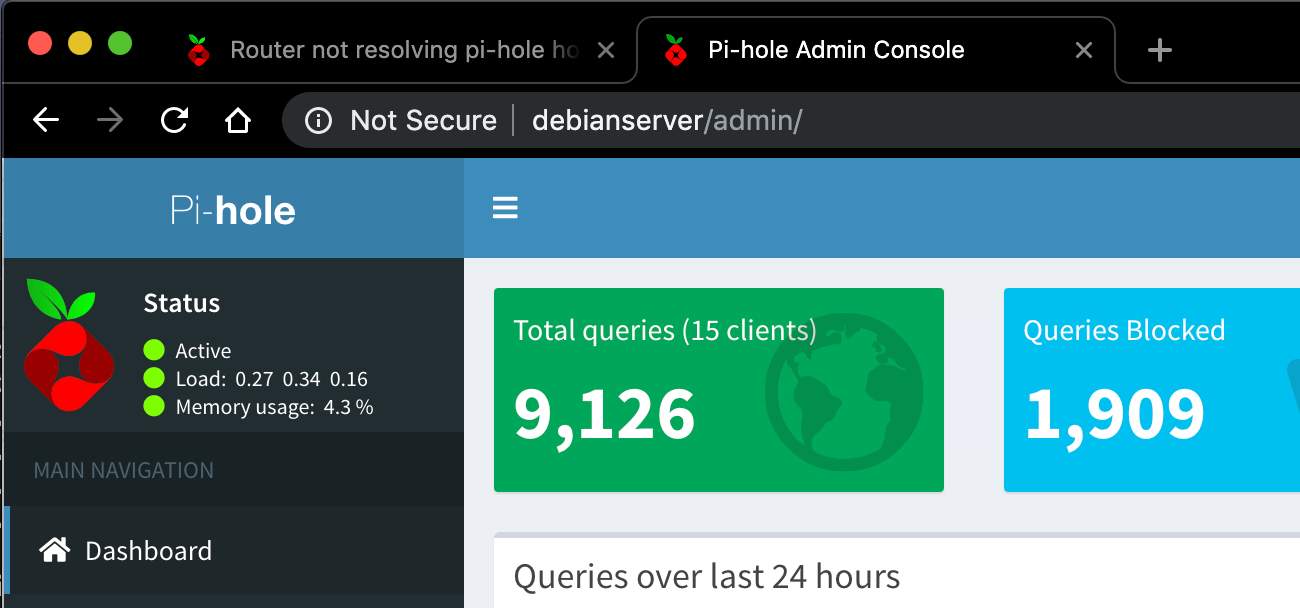Click the Not Secure label in address bar
This screenshot has height=608, width=1300.
tap(423, 121)
